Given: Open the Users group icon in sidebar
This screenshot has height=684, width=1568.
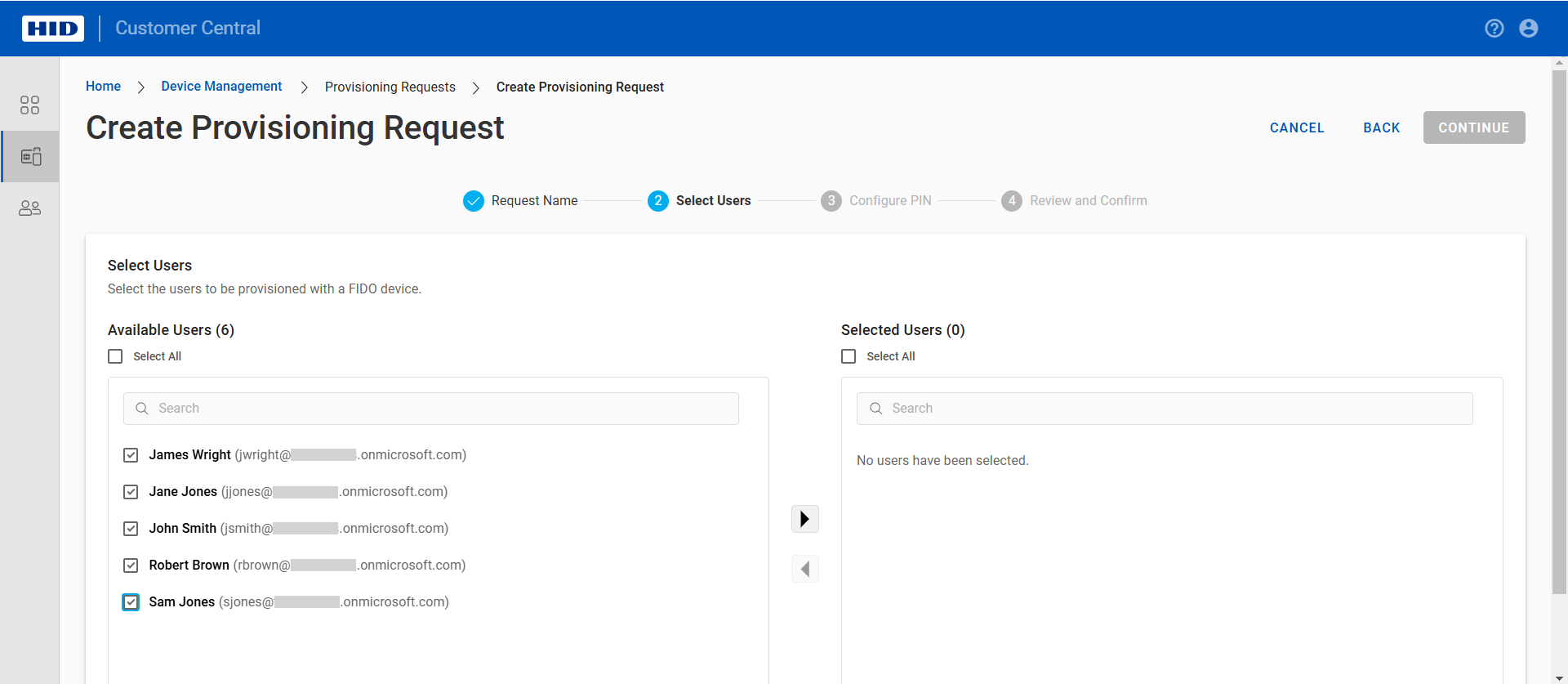Looking at the screenshot, I should [29, 208].
